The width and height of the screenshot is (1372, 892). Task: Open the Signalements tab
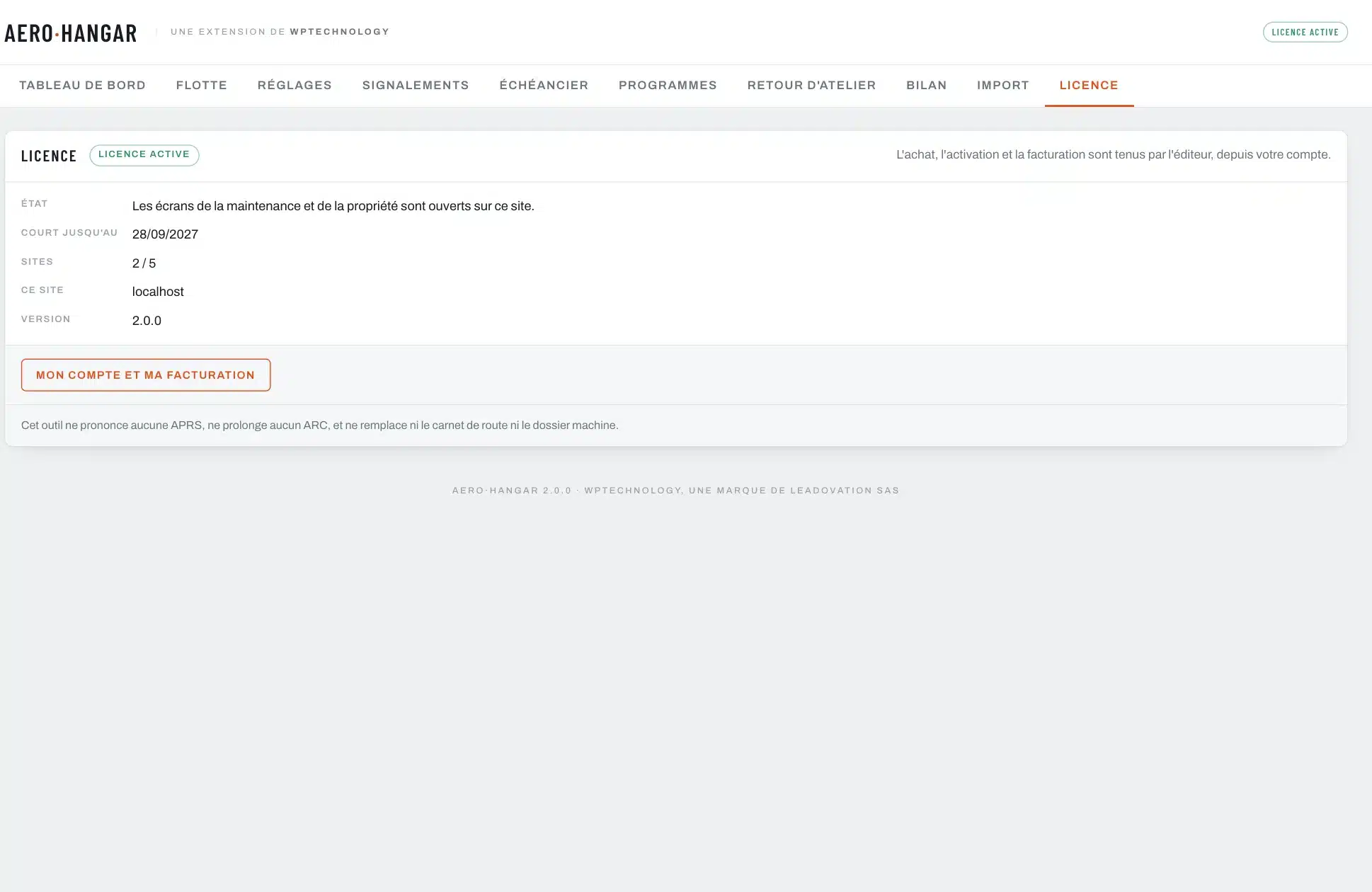click(x=416, y=86)
